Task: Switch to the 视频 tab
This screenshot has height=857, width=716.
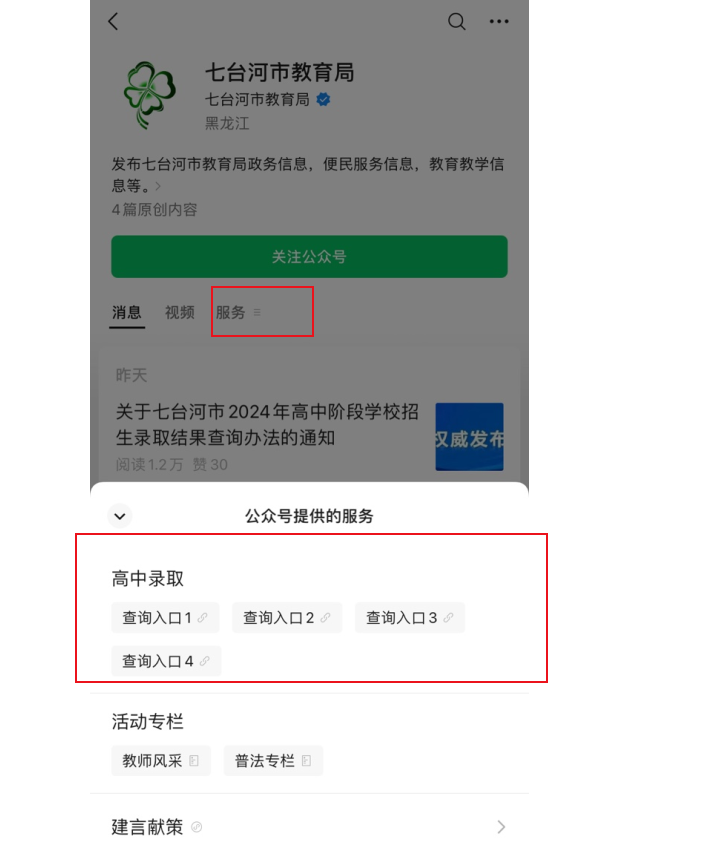Action: click(x=180, y=313)
